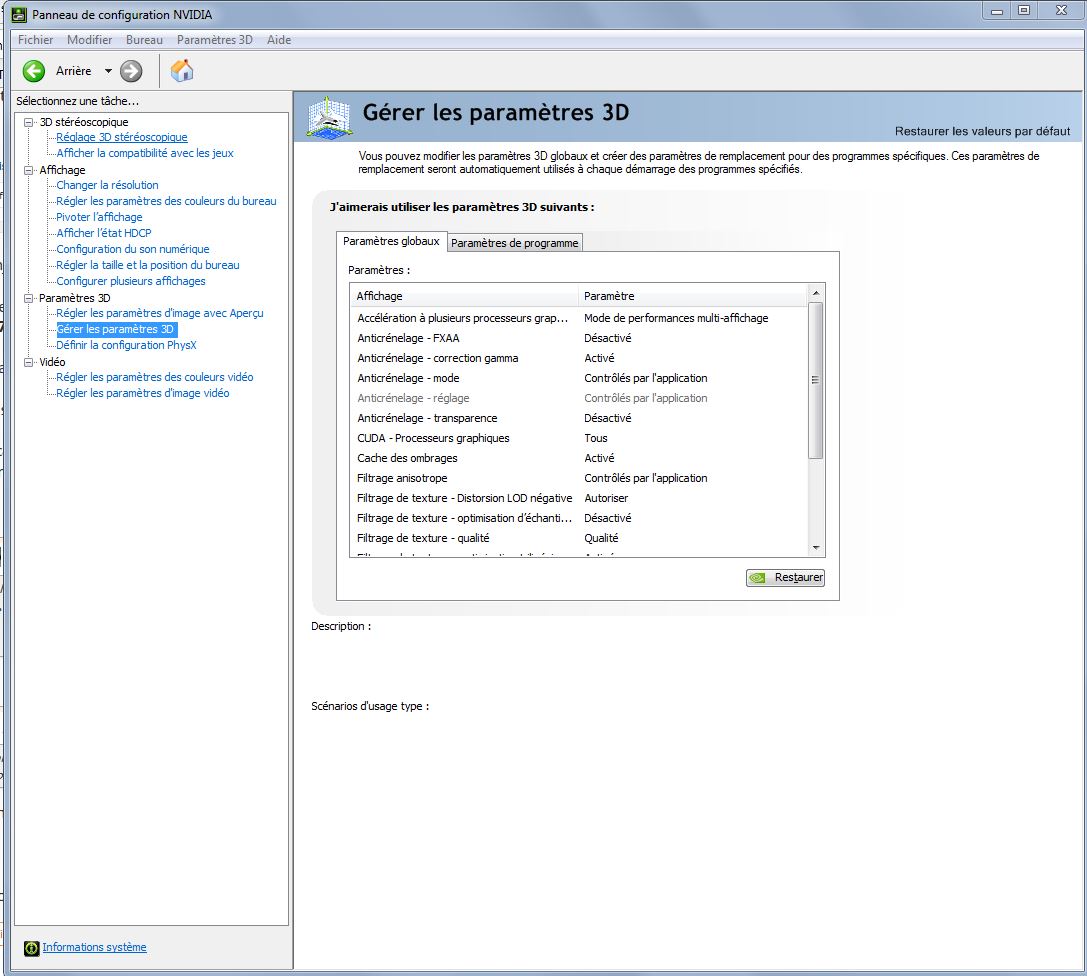Open Régler les paramètres d'image vidéo

[143, 393]
